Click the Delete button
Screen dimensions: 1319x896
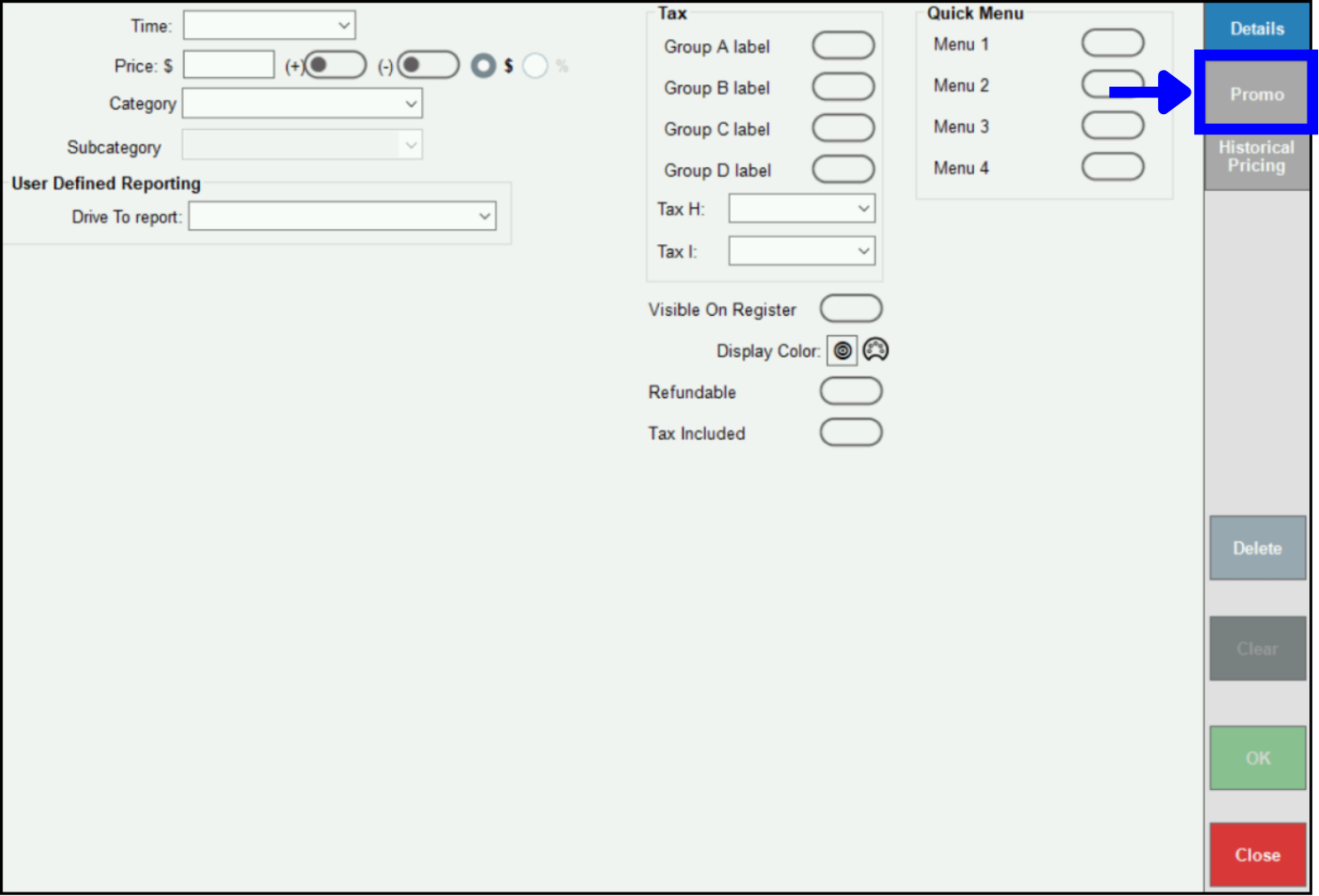[x=1257, y=548]
